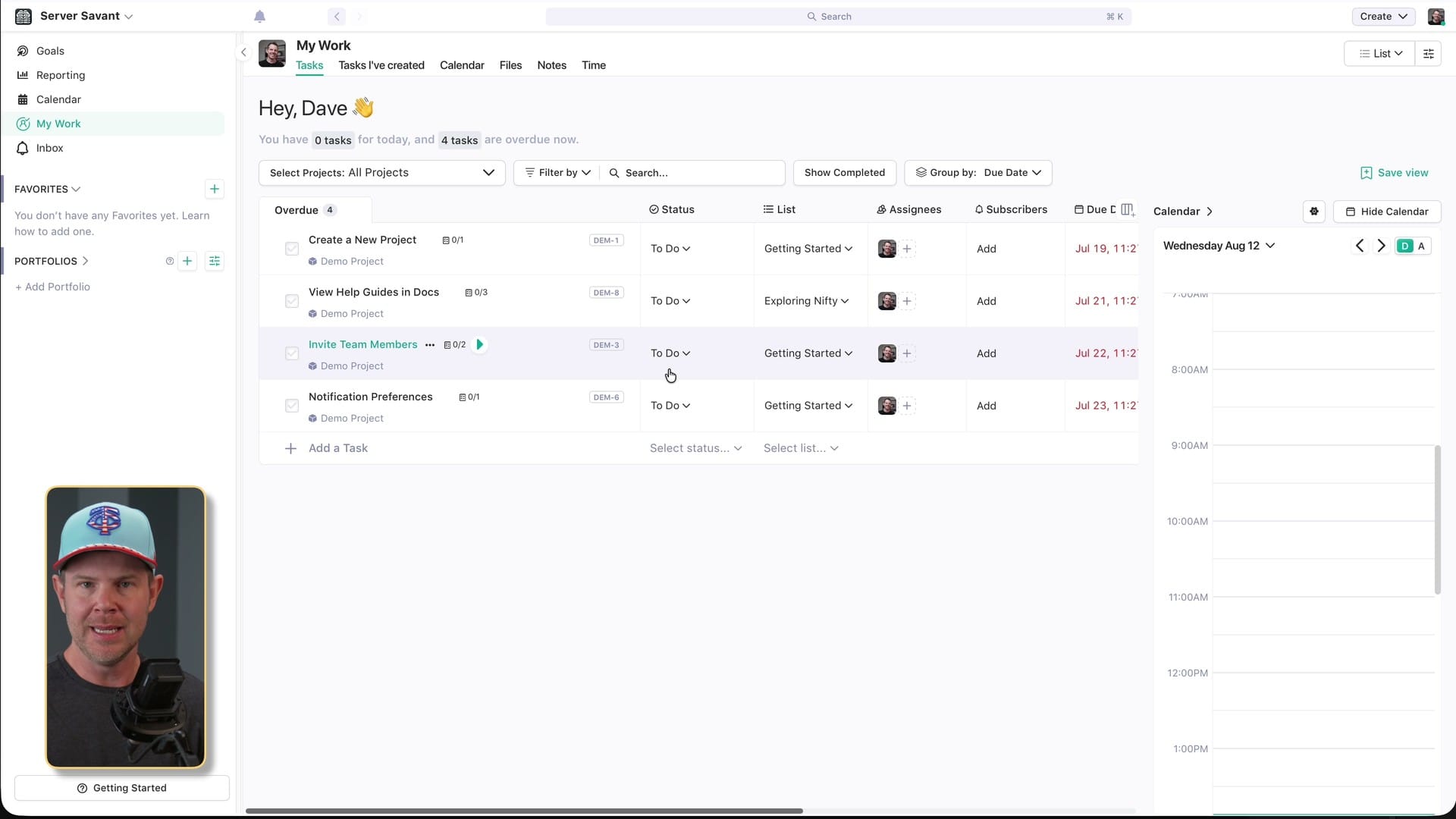This screenshot has height=819, width=1456.
Task: Go to next calendar day
Action: pyautogui.click(x=1381, y=246)
